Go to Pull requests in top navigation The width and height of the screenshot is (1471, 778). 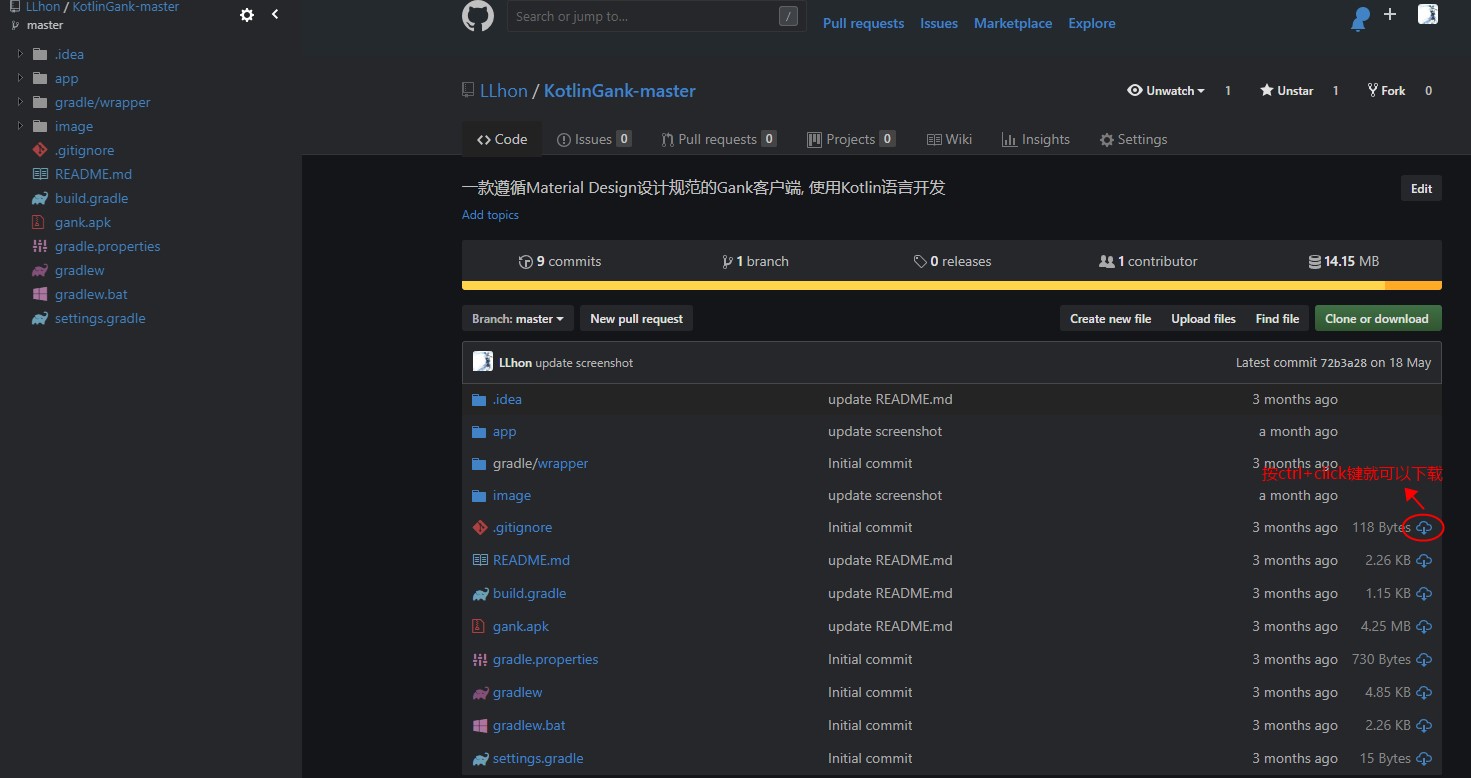[863, 23]
